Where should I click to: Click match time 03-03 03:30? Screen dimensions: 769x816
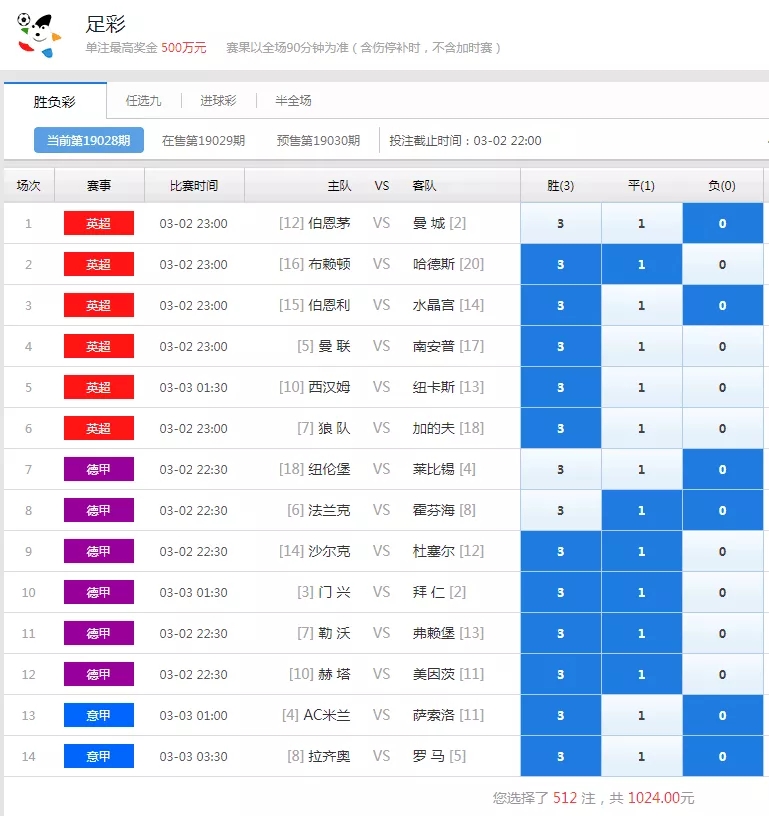coord(194,757)
